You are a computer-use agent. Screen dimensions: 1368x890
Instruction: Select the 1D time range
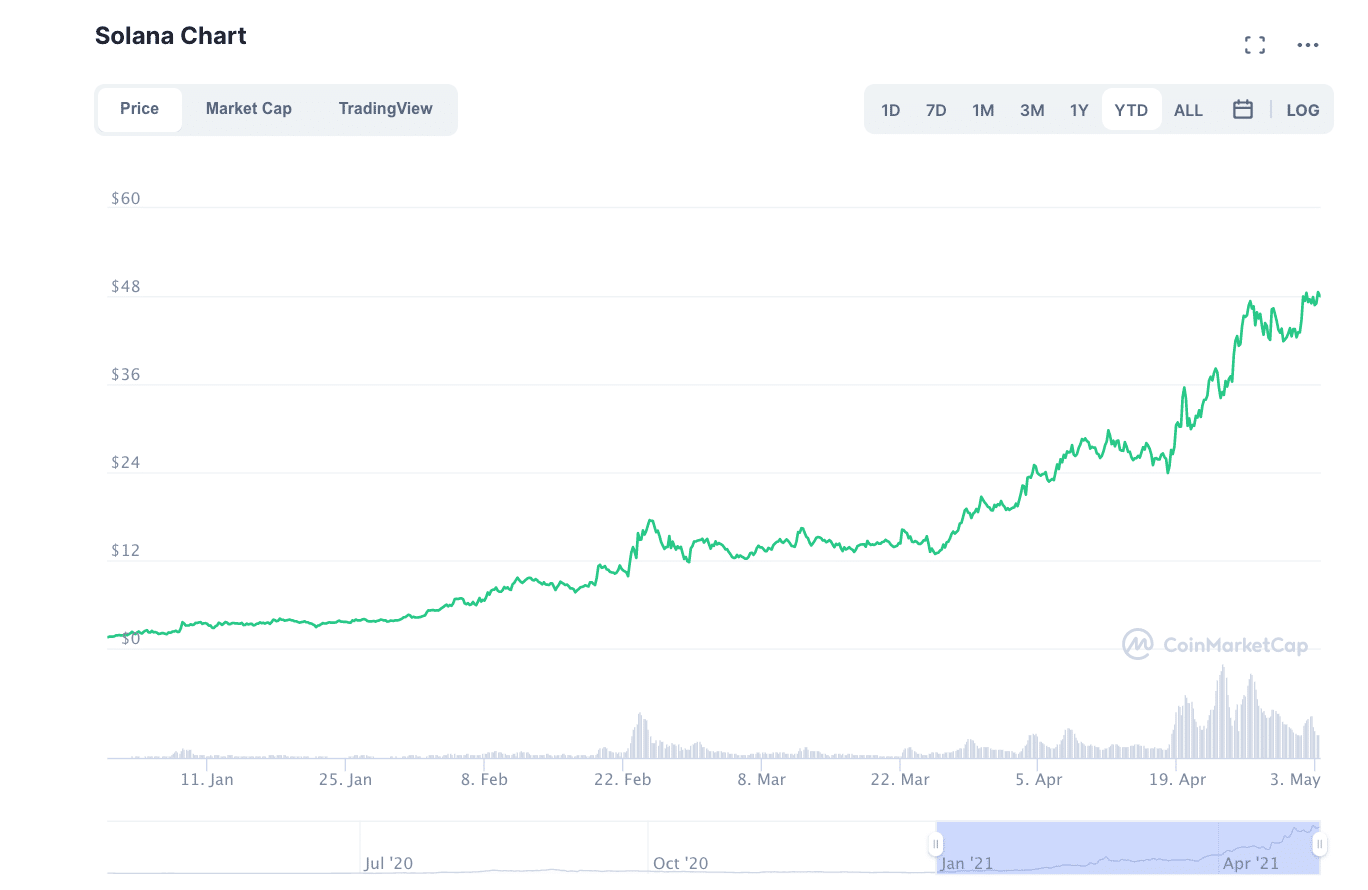click(891, 110)
